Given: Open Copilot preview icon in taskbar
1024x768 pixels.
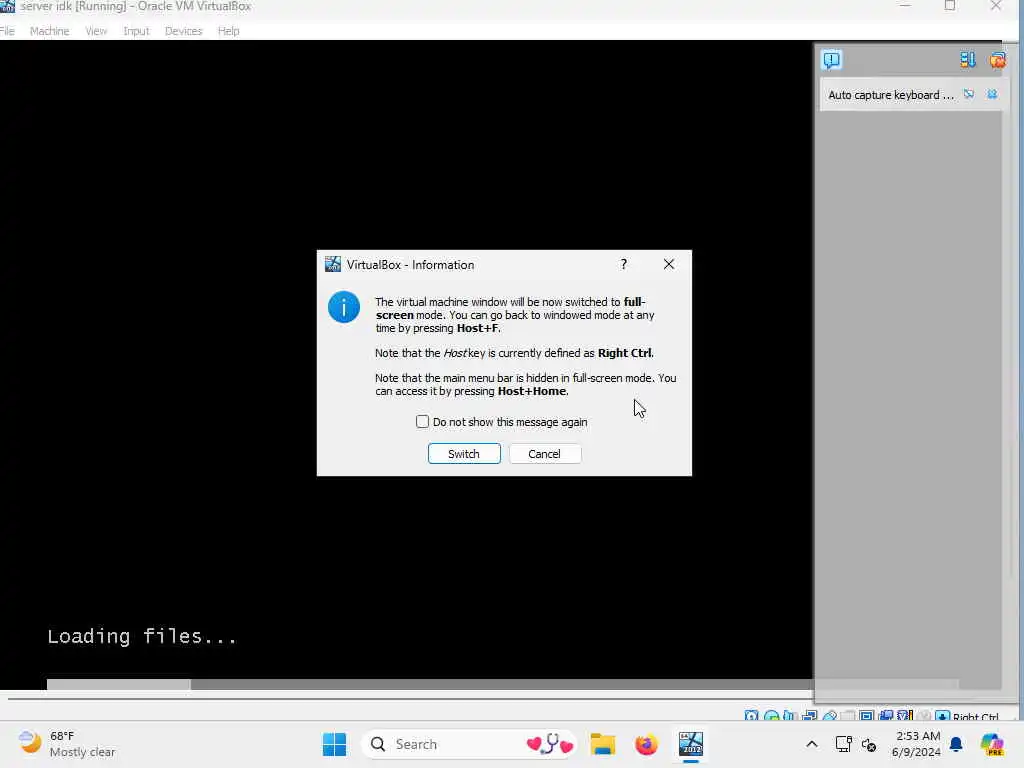Looking at the screenshot, I should (x=992, y=744).
